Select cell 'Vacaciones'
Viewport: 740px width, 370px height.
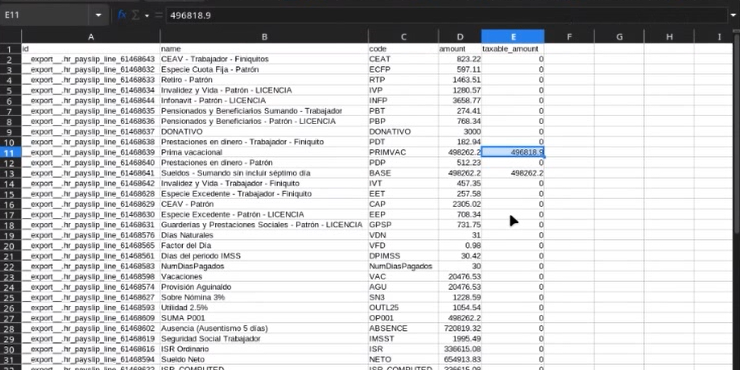click(264, 277)
